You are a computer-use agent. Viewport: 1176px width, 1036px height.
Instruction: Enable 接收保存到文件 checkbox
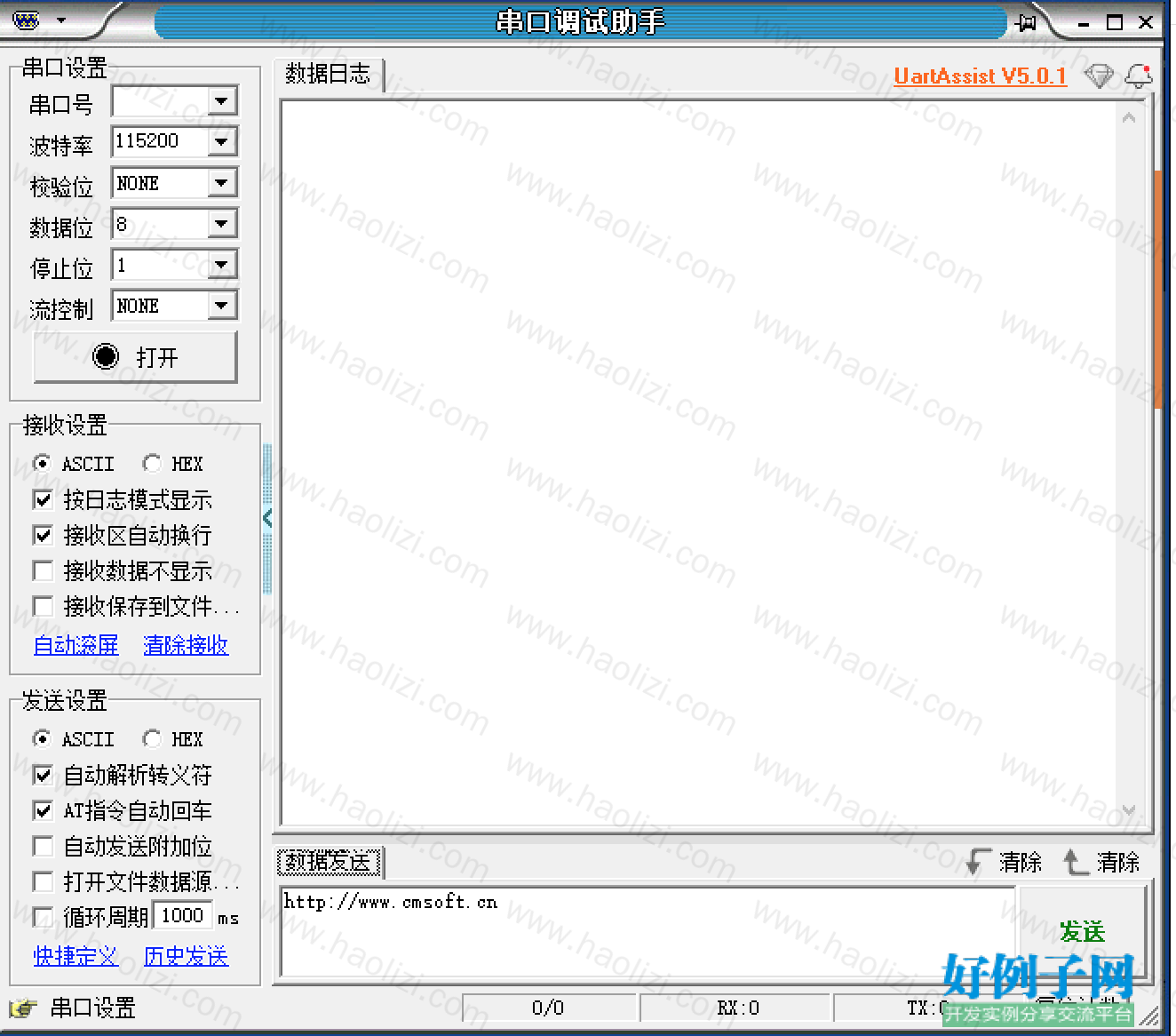coord(43,606)
